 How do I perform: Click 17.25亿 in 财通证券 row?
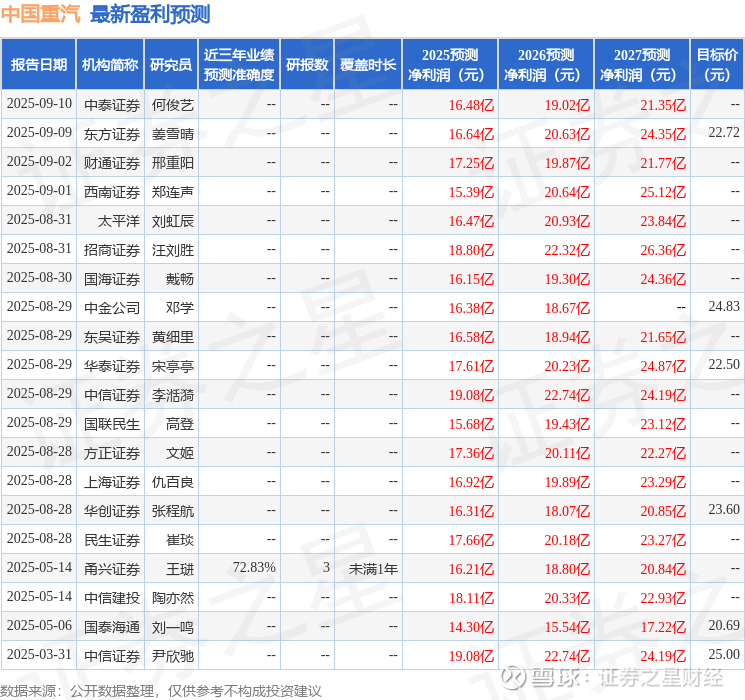471,163
